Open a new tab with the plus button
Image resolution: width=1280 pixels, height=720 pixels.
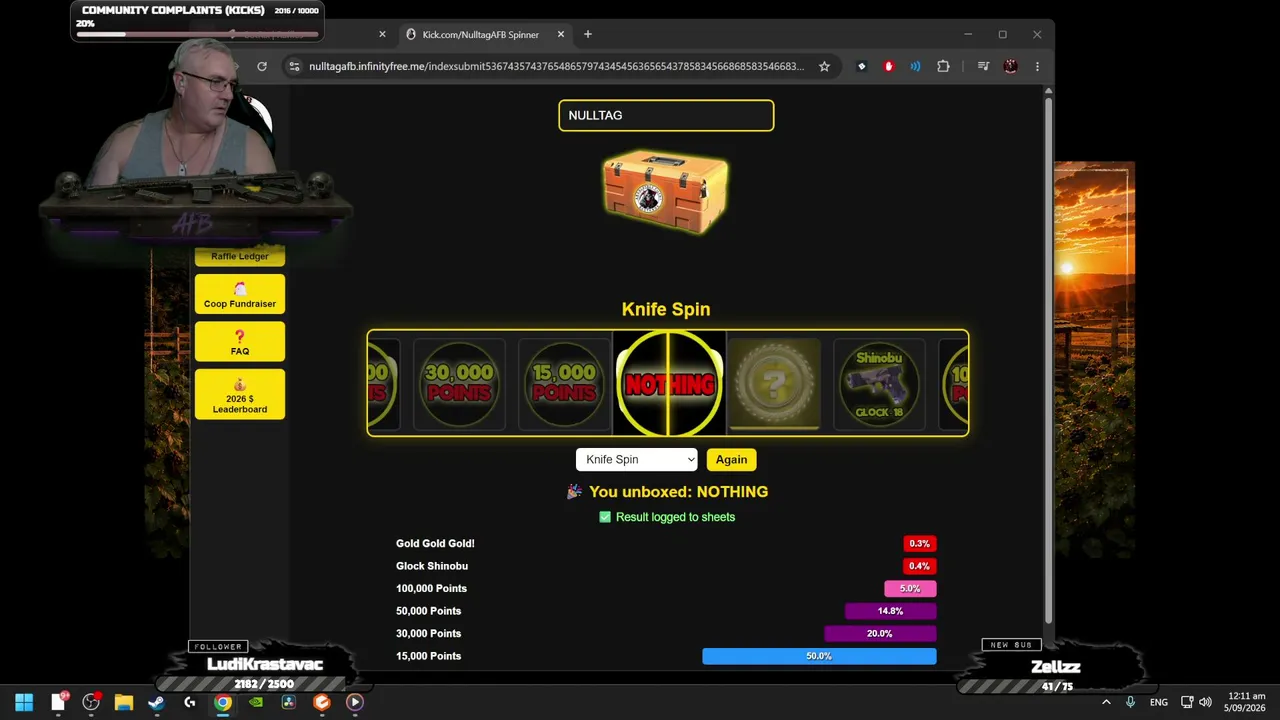click(587, 34)
